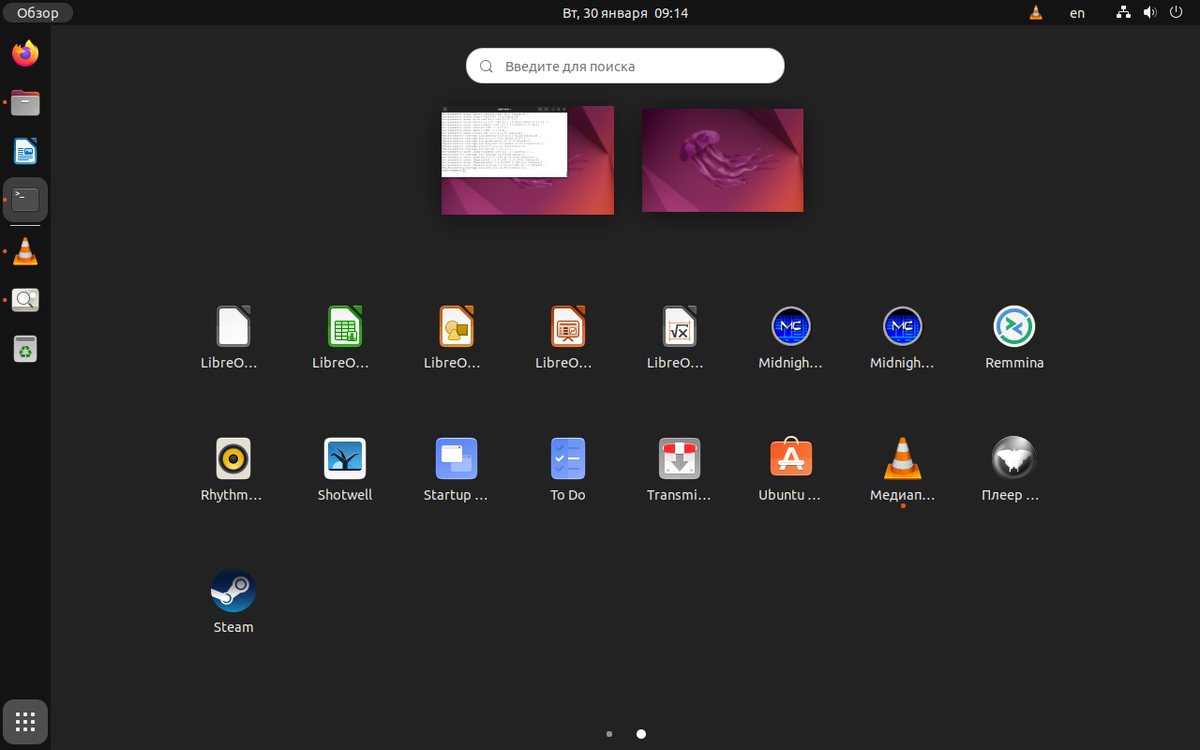Open Steam
The image size is (1200, 750).
point(233,590)
